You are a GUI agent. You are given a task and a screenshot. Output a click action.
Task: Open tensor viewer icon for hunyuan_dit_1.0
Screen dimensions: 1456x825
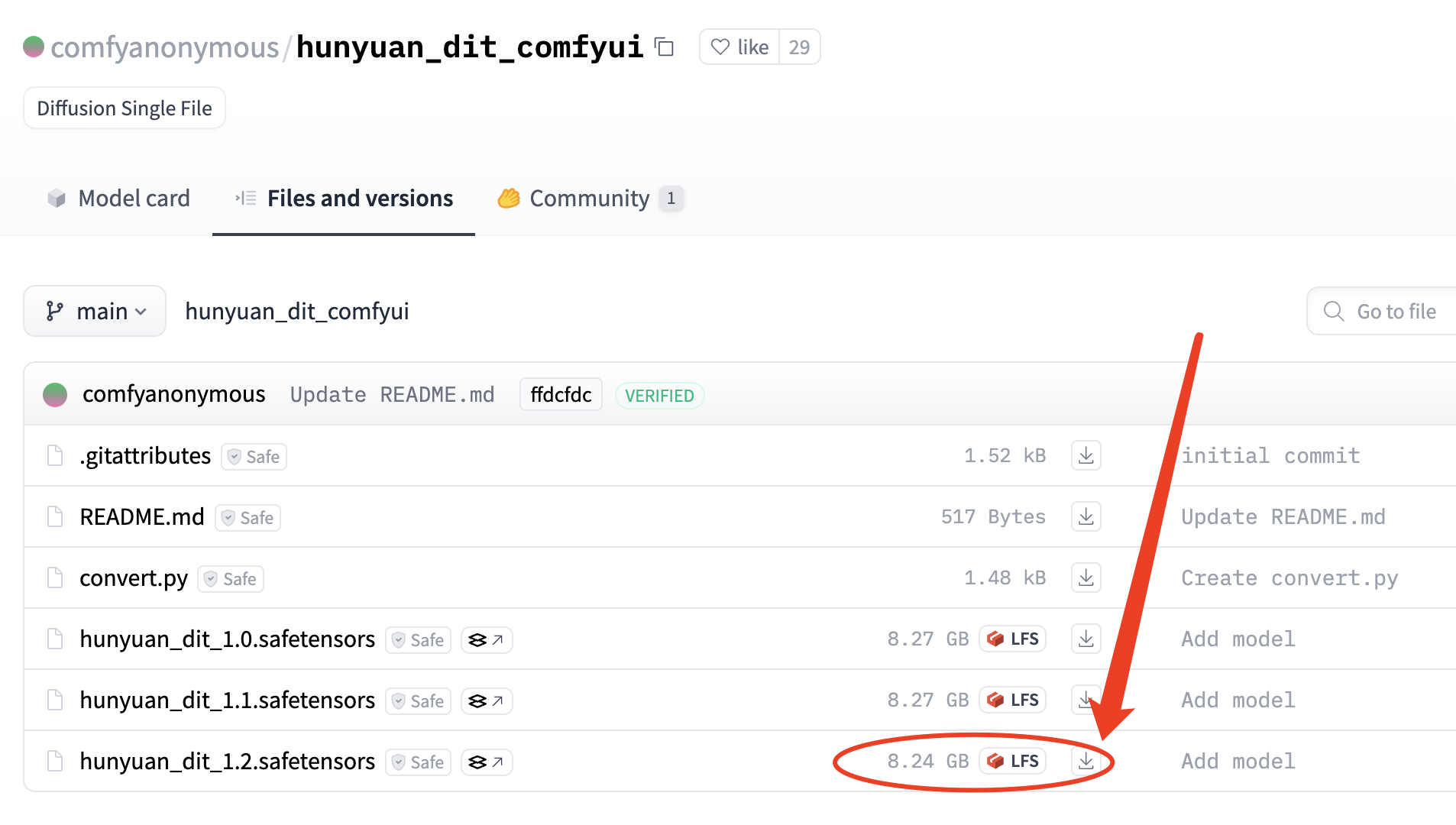pyautogui.click(x=487, y=640)
